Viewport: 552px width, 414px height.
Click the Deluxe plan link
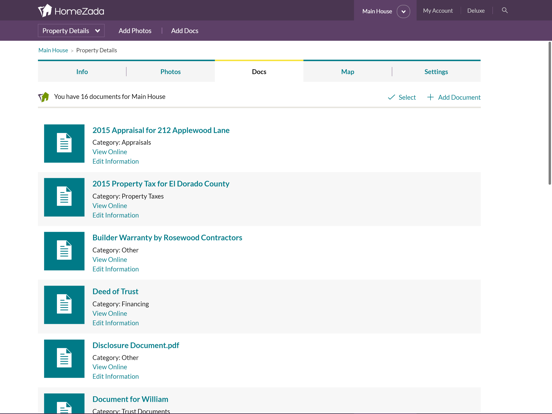click(x=476, y=11)
